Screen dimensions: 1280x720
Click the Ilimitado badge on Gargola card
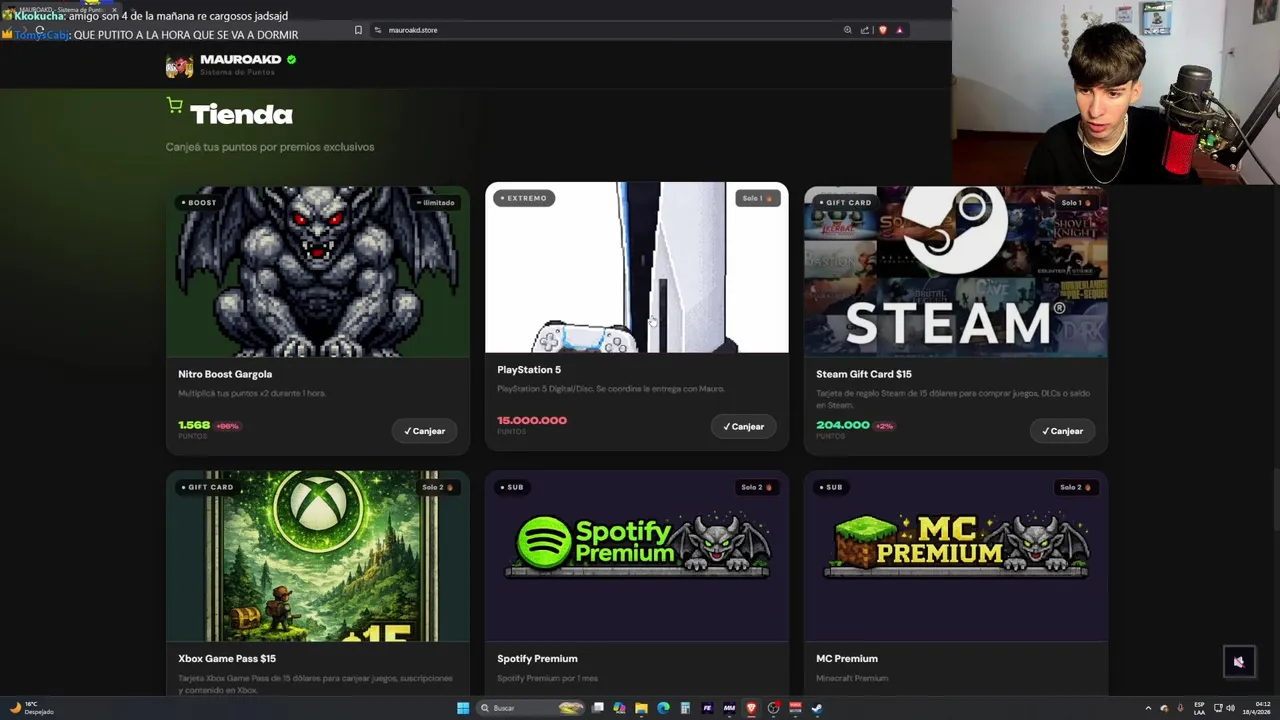[436, 203]
